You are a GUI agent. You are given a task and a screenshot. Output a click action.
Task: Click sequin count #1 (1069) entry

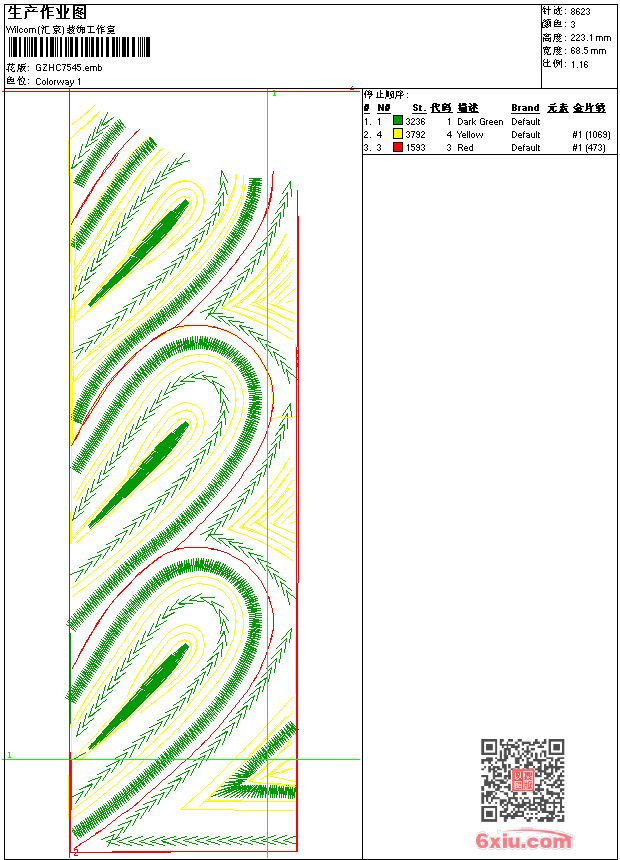click(591, 135)
